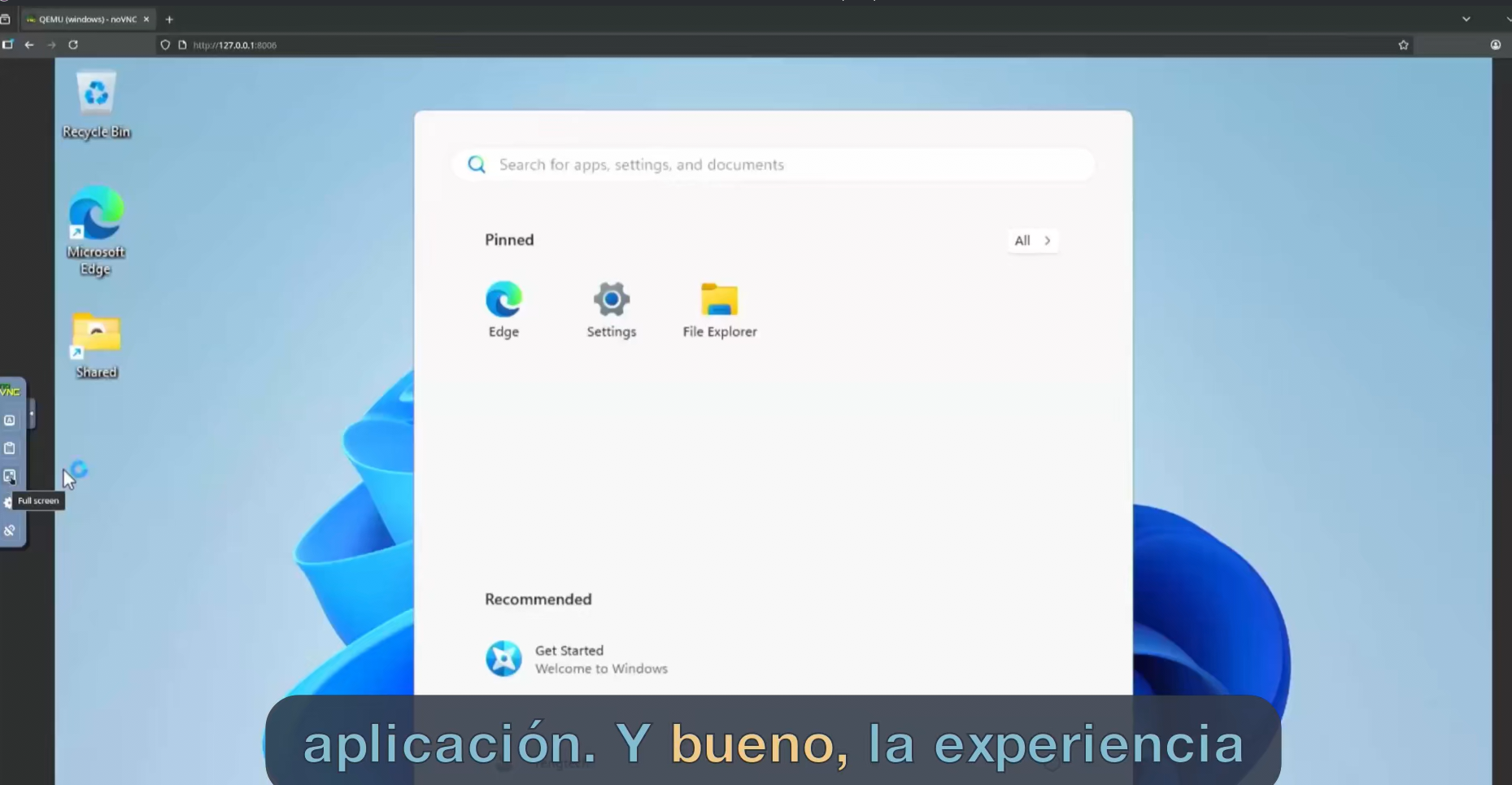The width and height of the screenshot is (1512, 785).
Task: Open the noVNC clipboard panel
Action: click(x=10, y=448)
